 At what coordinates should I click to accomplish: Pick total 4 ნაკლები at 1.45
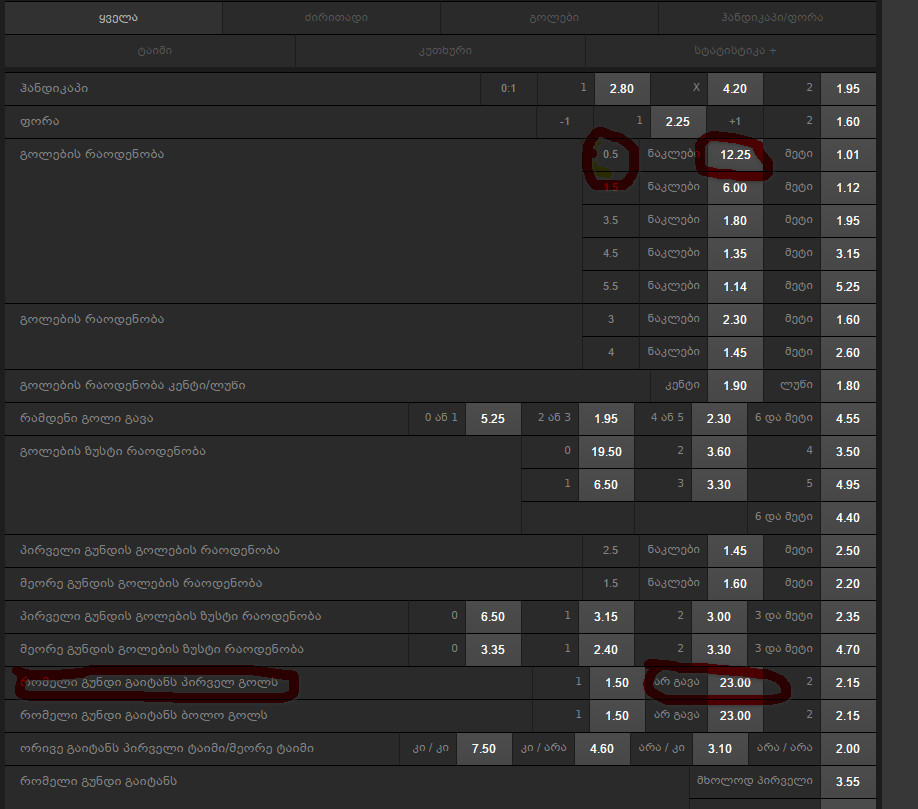[735, 352]
